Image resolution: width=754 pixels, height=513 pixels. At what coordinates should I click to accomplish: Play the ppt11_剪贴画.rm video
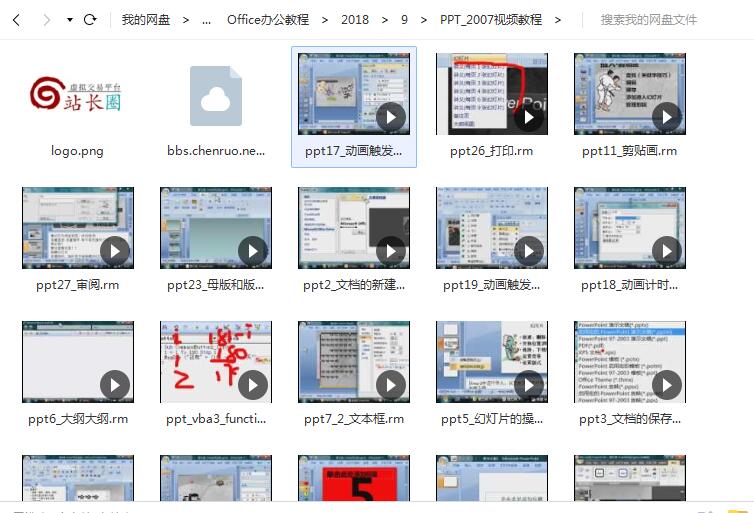pyautogui.click(x=666, y=118)
